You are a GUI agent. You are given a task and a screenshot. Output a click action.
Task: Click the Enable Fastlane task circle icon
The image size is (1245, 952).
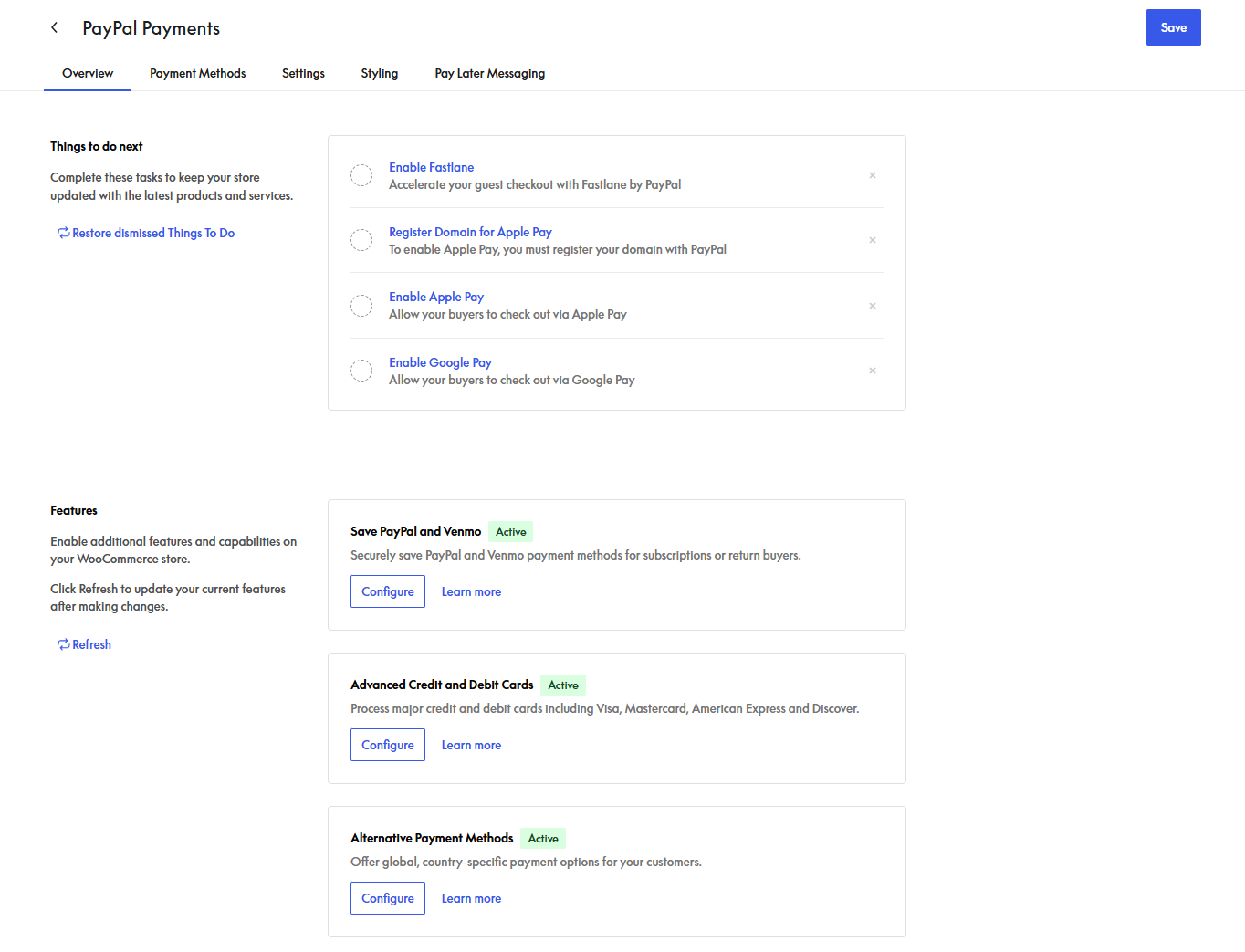point(361,175)
